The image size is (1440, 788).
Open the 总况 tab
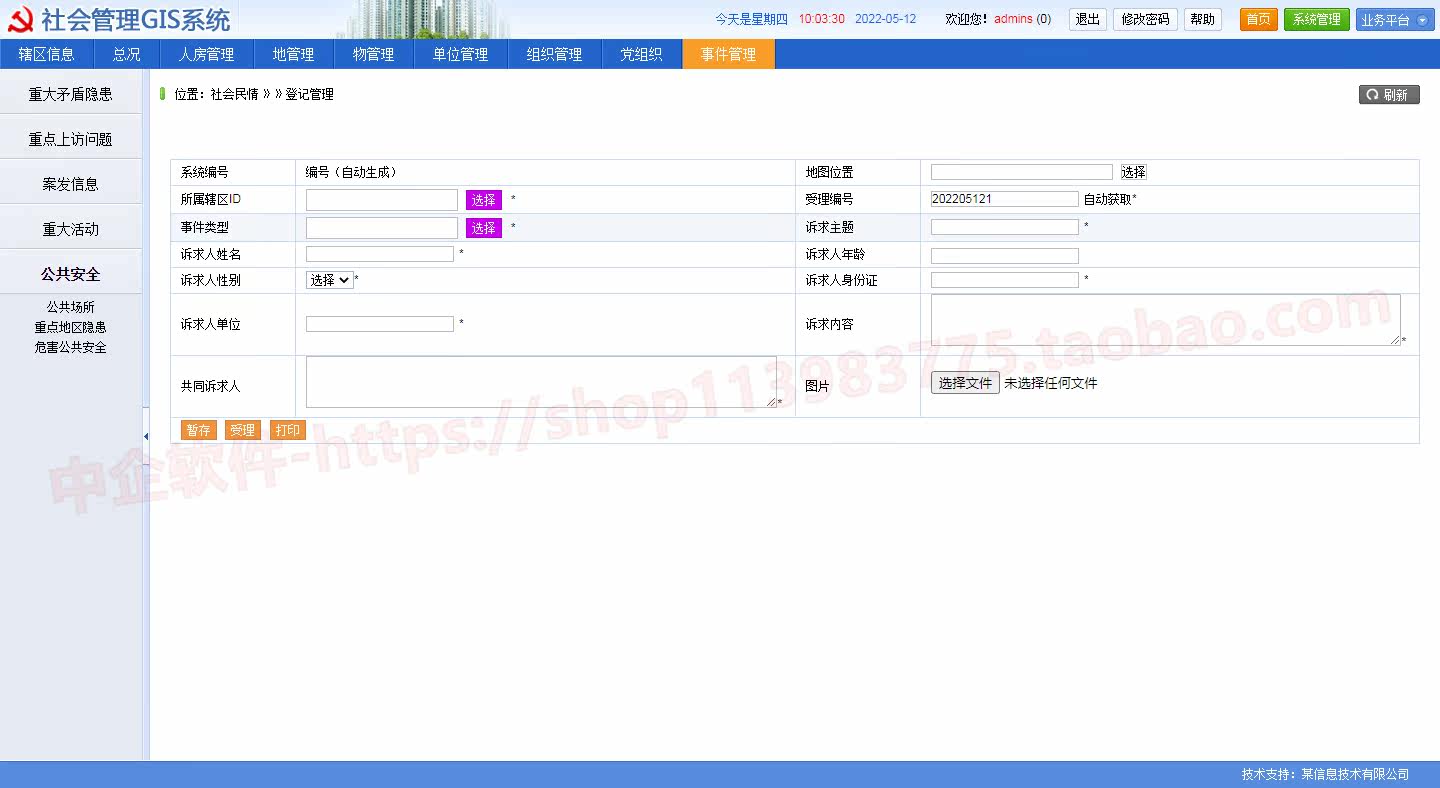pyautogui.click(x=127, y=54)
